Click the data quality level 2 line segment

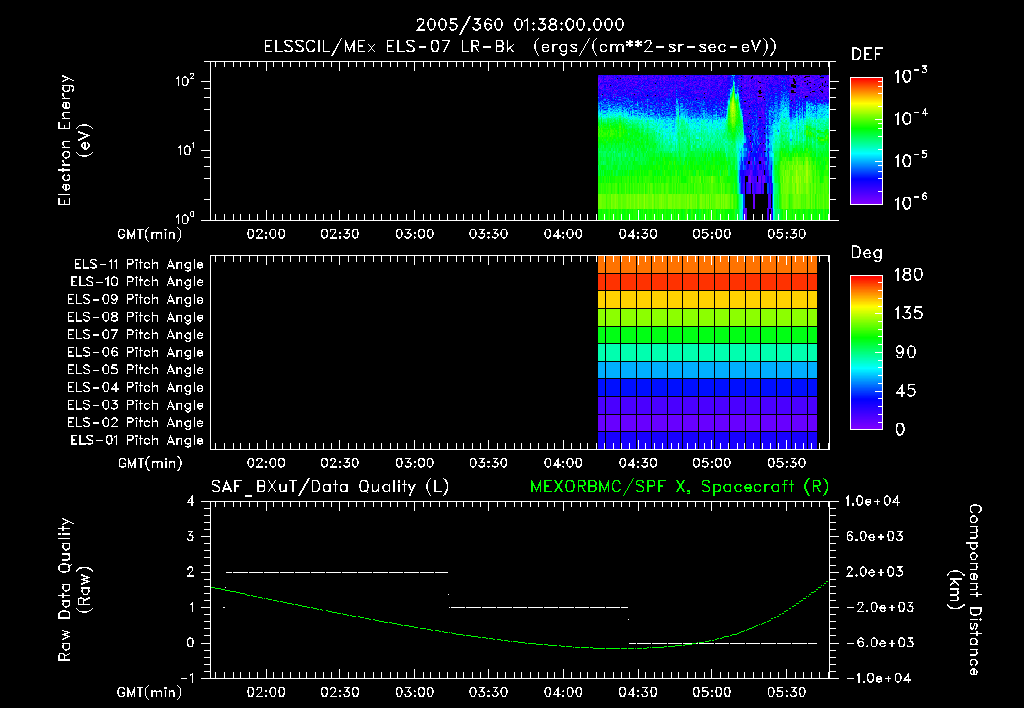(x=337, y=572)
